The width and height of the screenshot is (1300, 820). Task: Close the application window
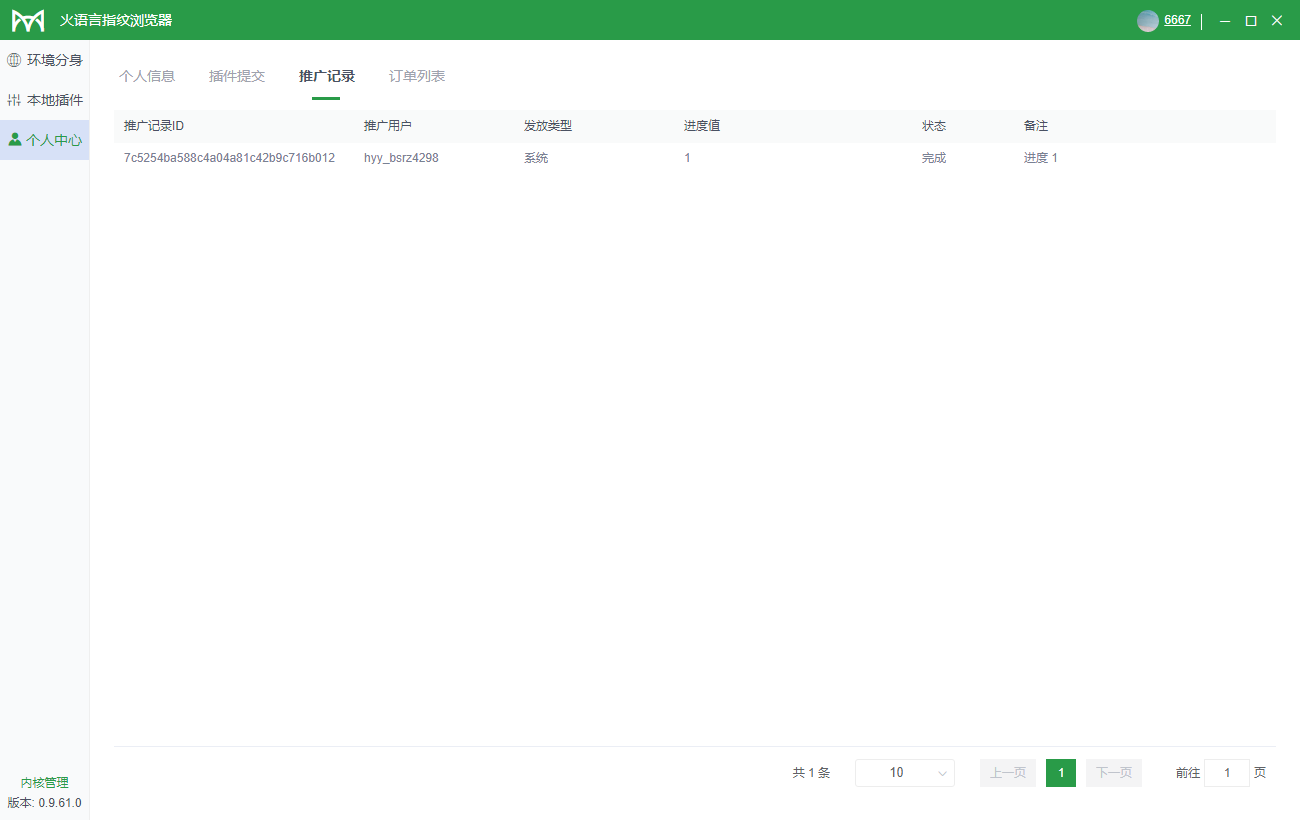1277,21
